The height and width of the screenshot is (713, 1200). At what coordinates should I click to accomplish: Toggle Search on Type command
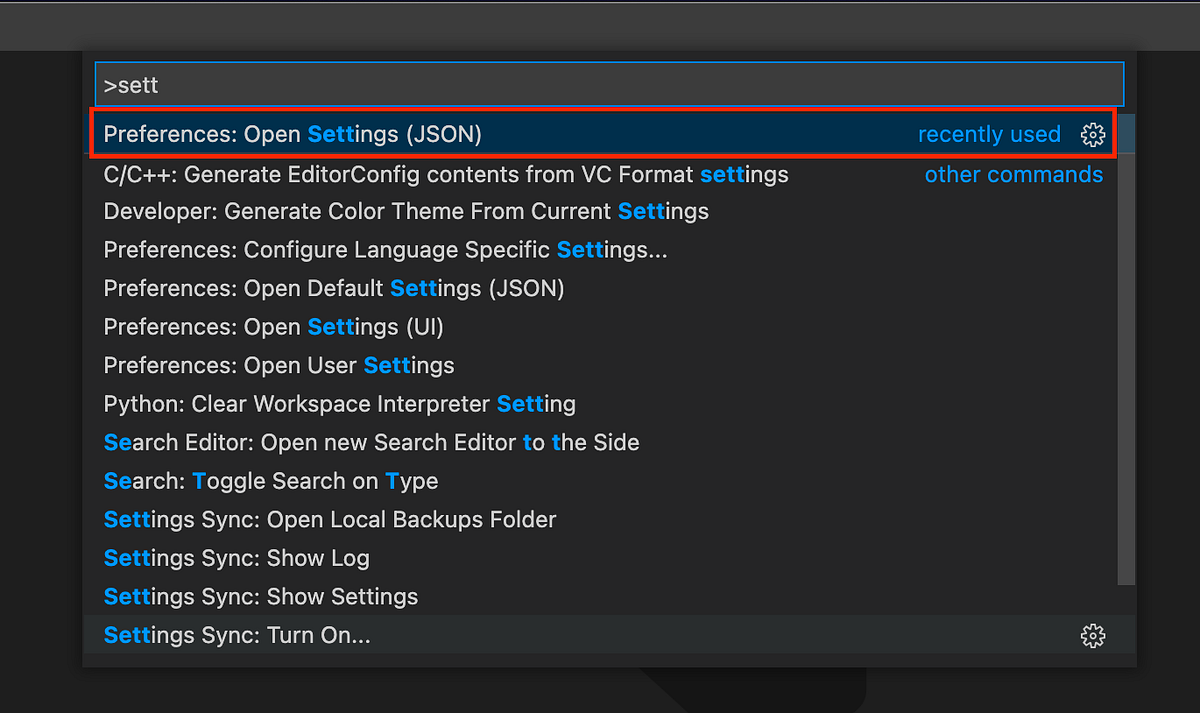click(x=602, y=481)
